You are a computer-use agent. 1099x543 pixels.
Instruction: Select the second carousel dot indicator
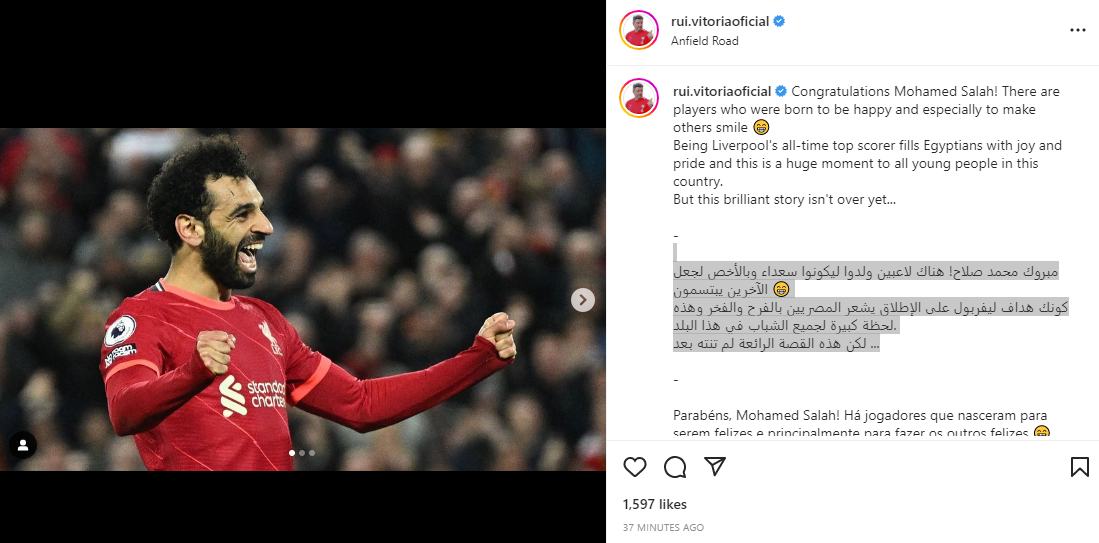click(302, 453)
